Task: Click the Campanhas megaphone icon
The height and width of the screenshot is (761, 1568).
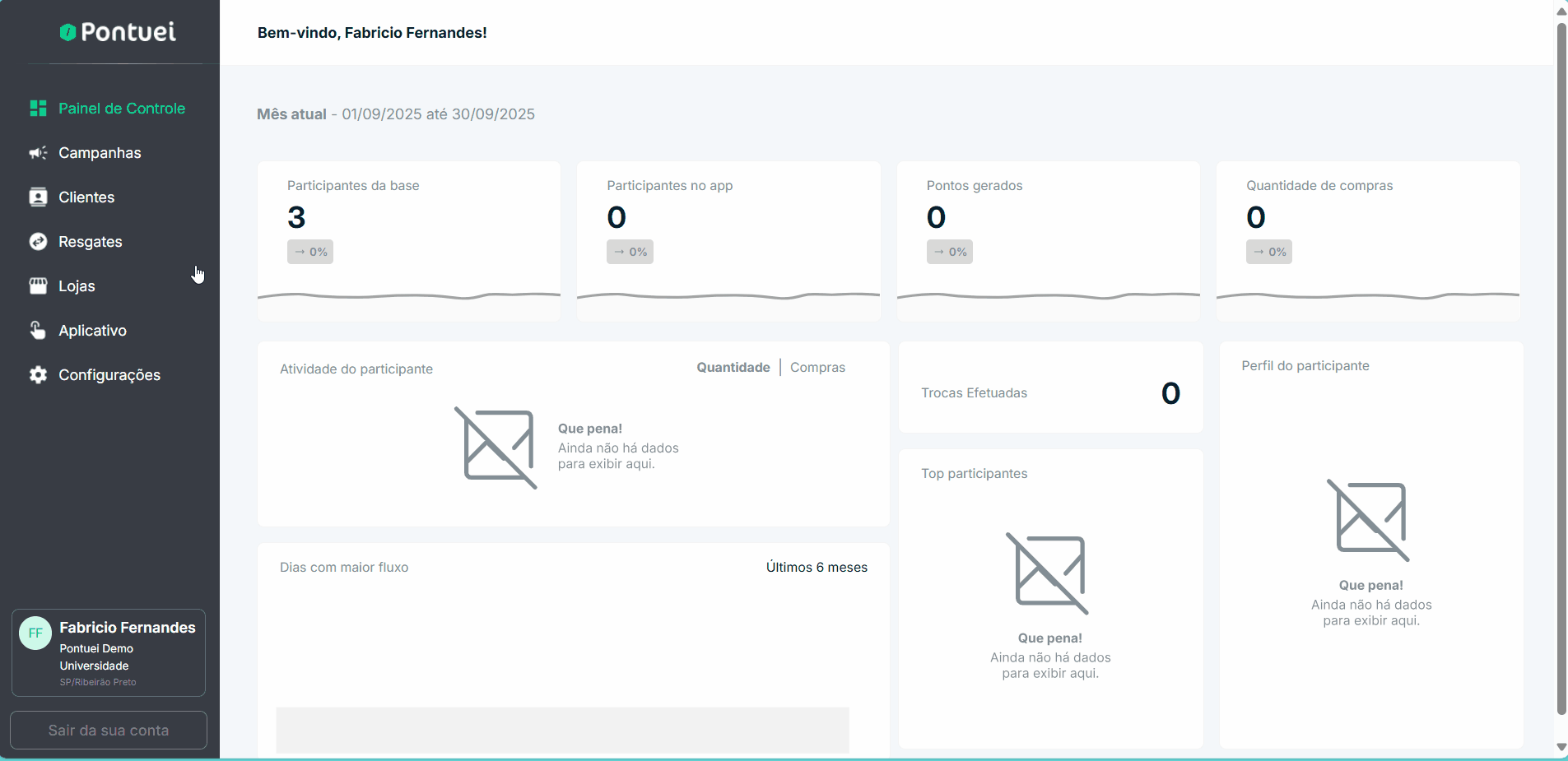Action: pyautogui.click(x=38, y=153)
